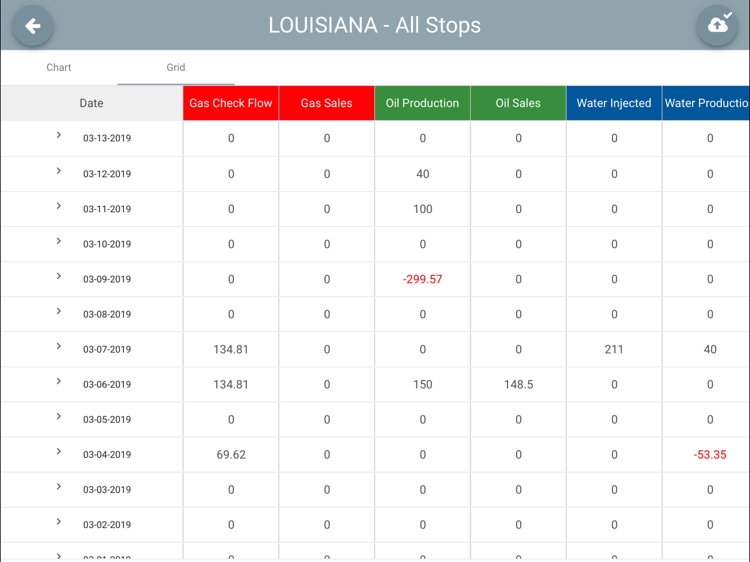The height and width of the screenshot is (562, 750).
Task: Click the 69.62 Gas Check Flow cell
Action: [231, 455]
